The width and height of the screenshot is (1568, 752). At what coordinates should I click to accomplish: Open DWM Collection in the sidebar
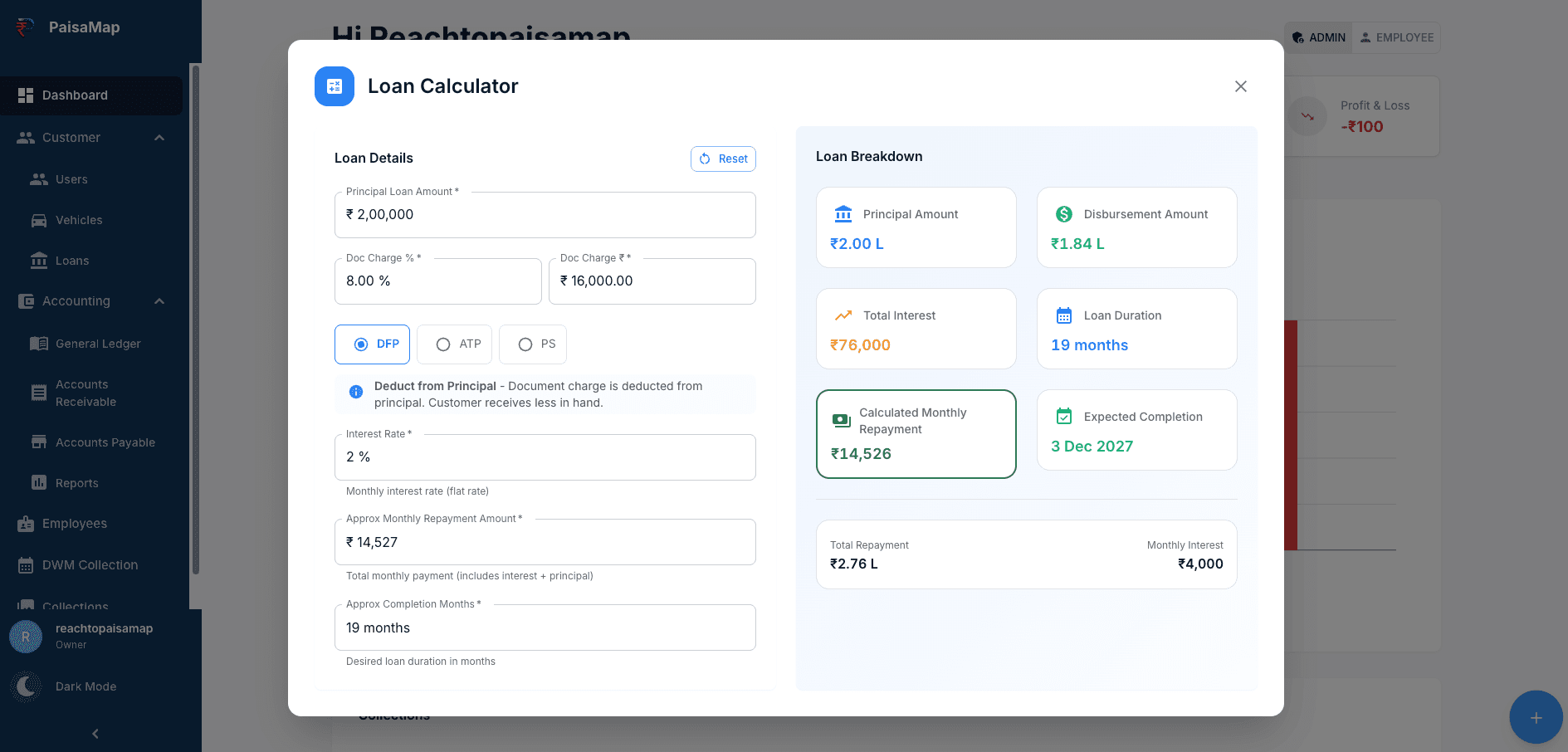point(91,565)
